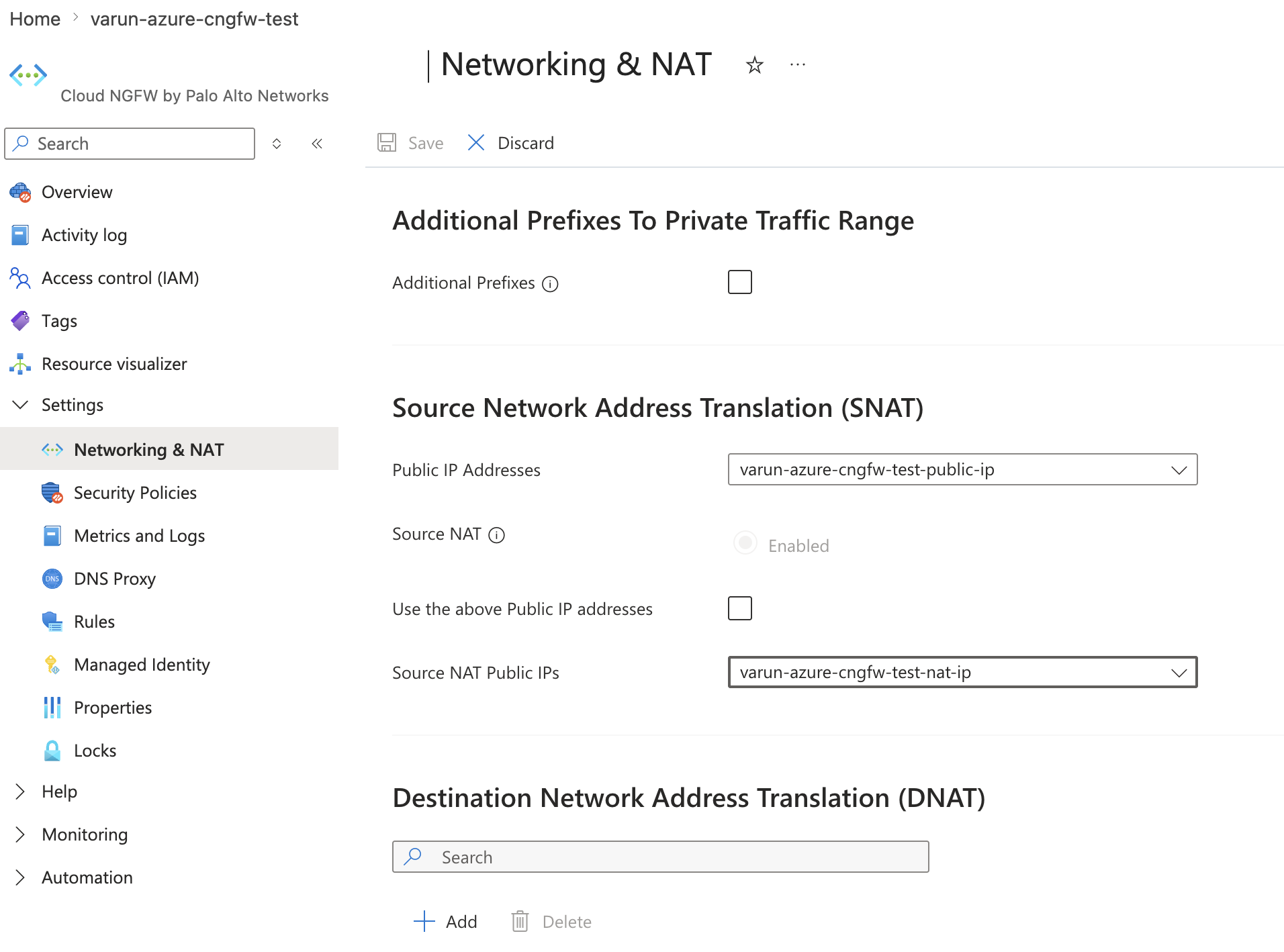Open Security Policies in the sidebar
This screenshot has height=952, width=1284.
[135, 493]
